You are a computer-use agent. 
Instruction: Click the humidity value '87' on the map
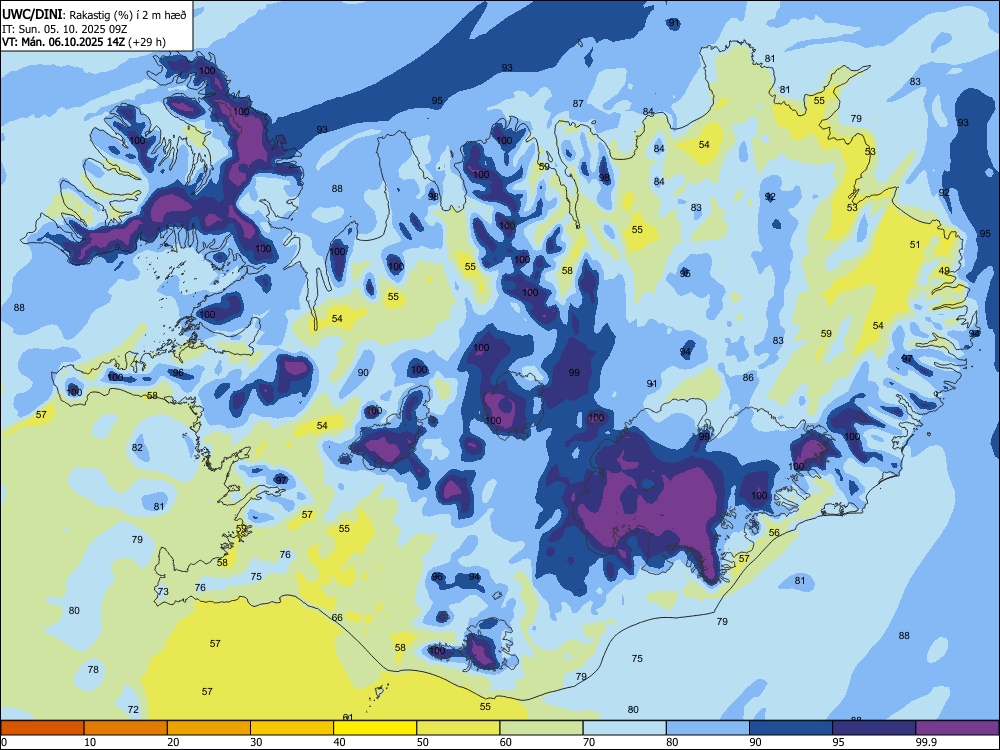click(578, 103)
